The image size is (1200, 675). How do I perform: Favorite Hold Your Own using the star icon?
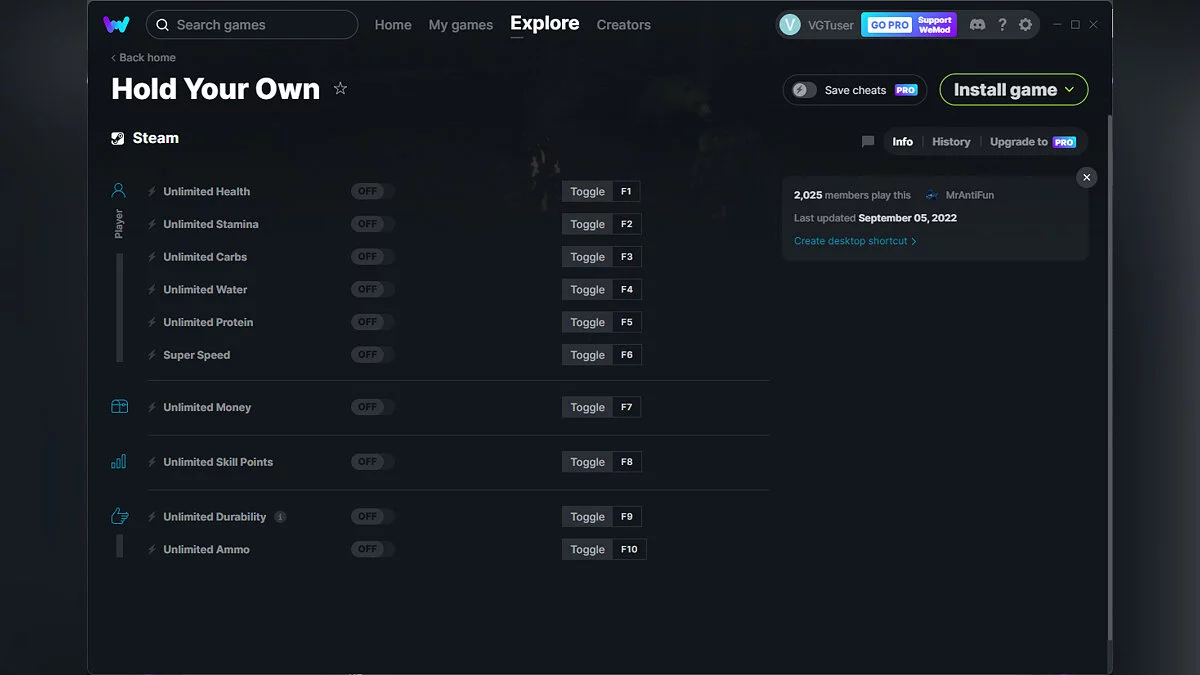340,88
